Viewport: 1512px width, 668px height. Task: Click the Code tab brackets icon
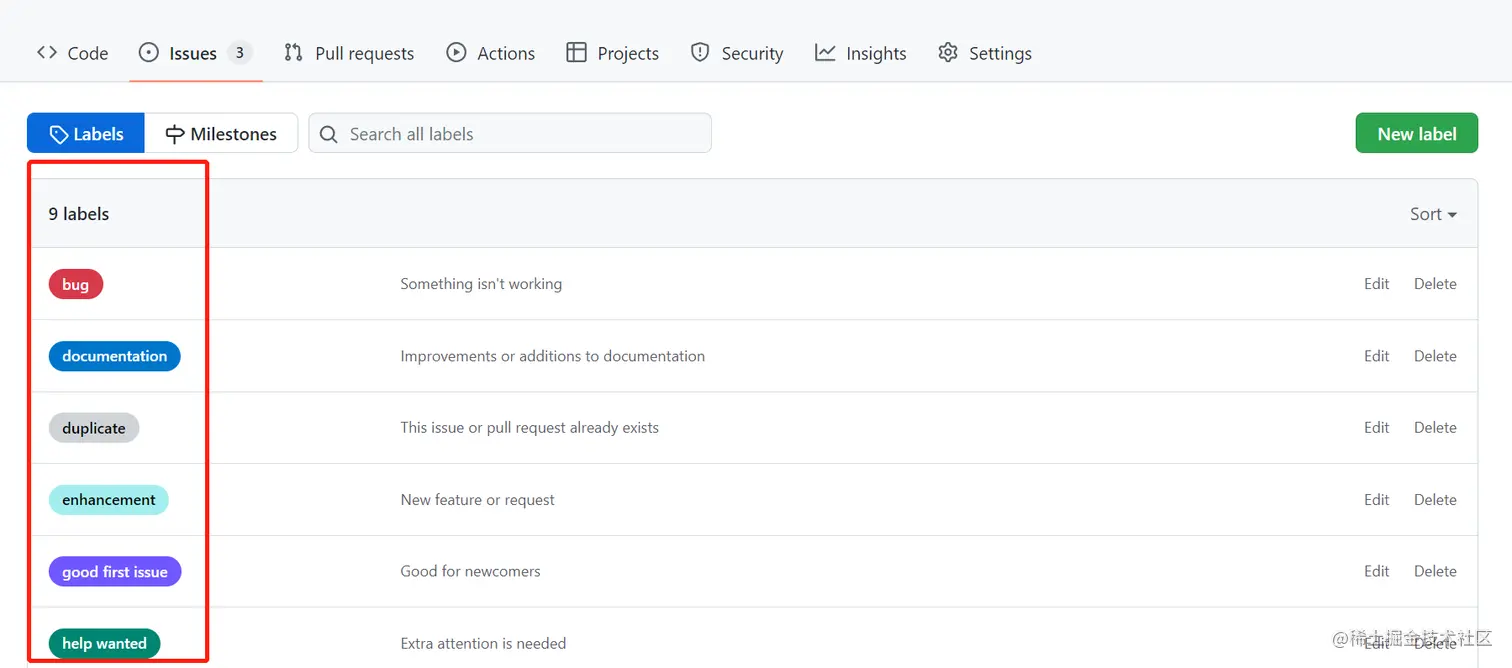pos(47,53)
